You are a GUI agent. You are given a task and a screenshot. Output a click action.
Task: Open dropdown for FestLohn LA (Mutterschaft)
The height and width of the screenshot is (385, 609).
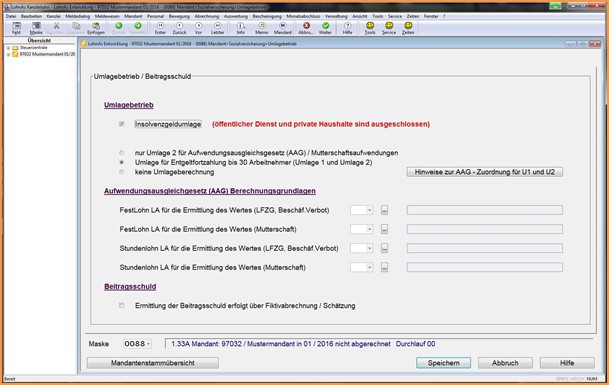click(369, 229)
